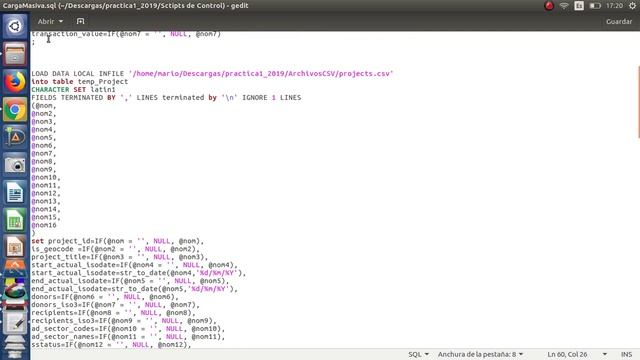This screenshot has height=360, width=640.
Task: Click the ad_sector_names assignment line
Action: coord(128,336)
